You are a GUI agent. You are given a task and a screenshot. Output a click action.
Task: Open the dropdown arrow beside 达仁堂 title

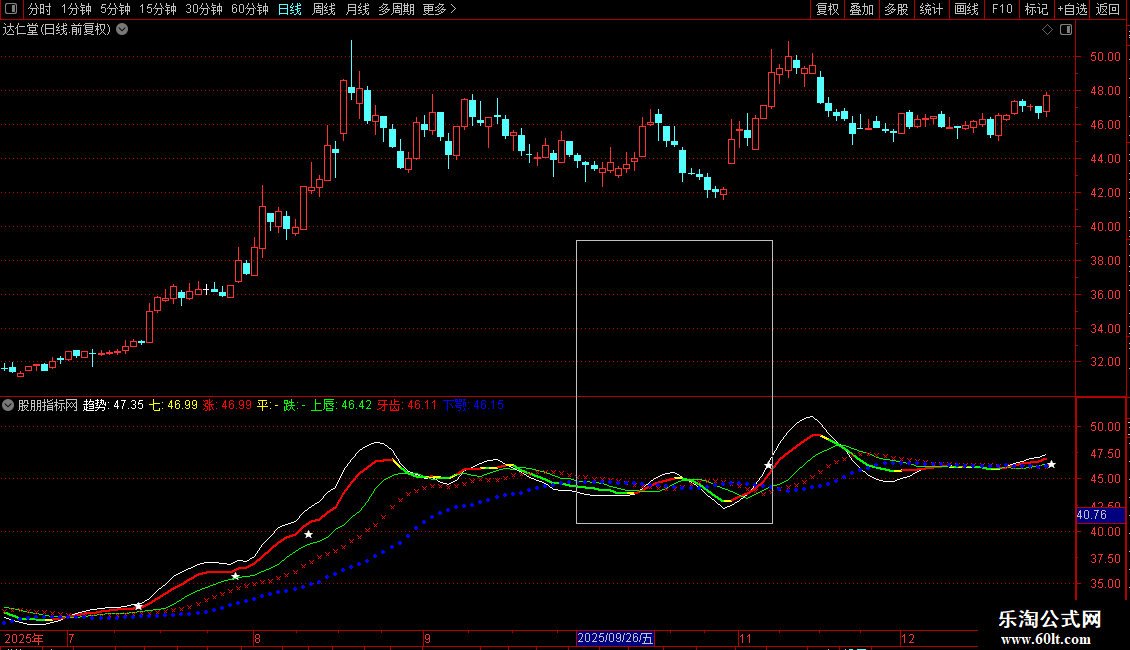click(123, 30)
